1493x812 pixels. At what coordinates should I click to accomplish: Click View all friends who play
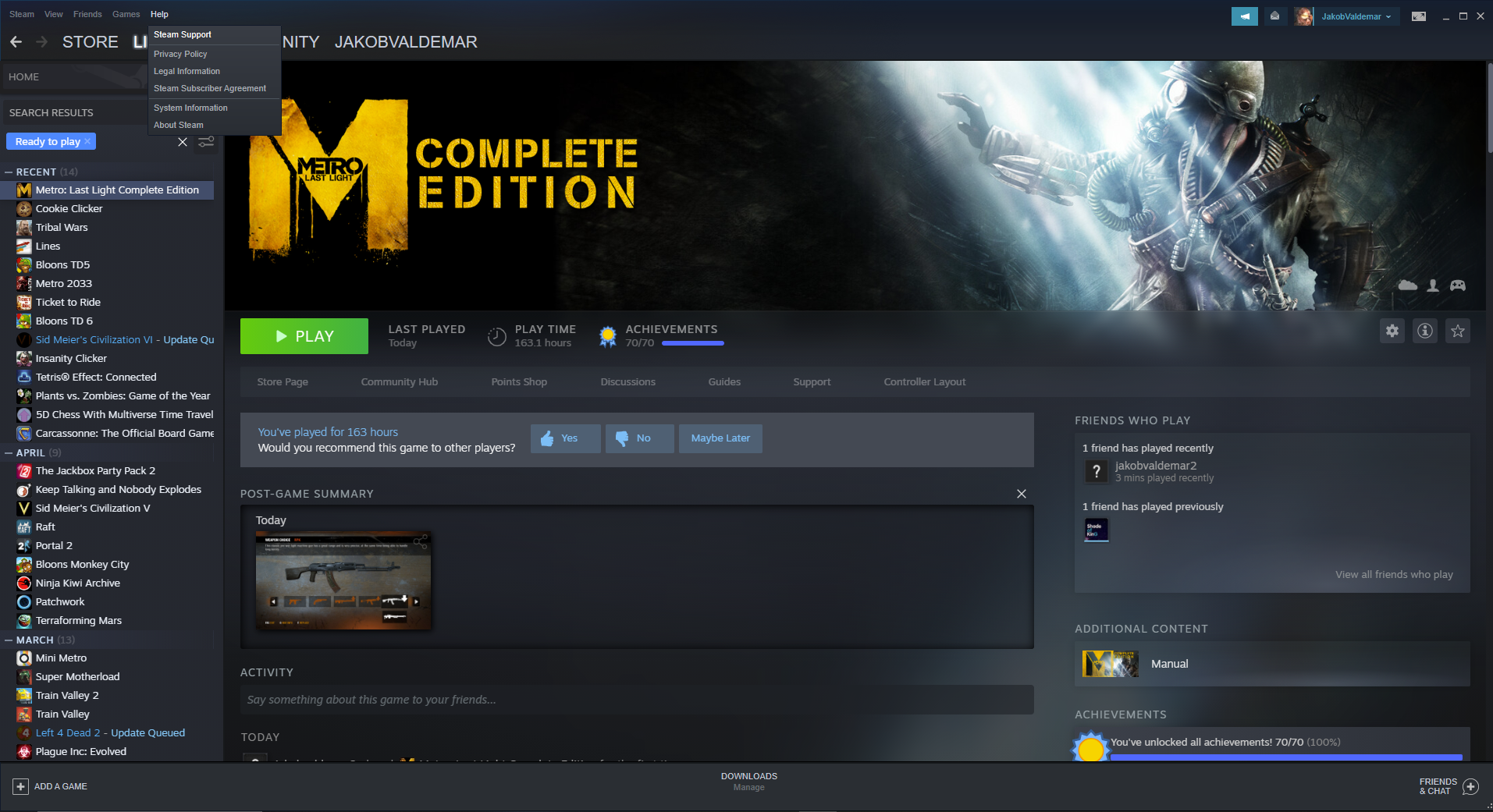coord(1394,575)
